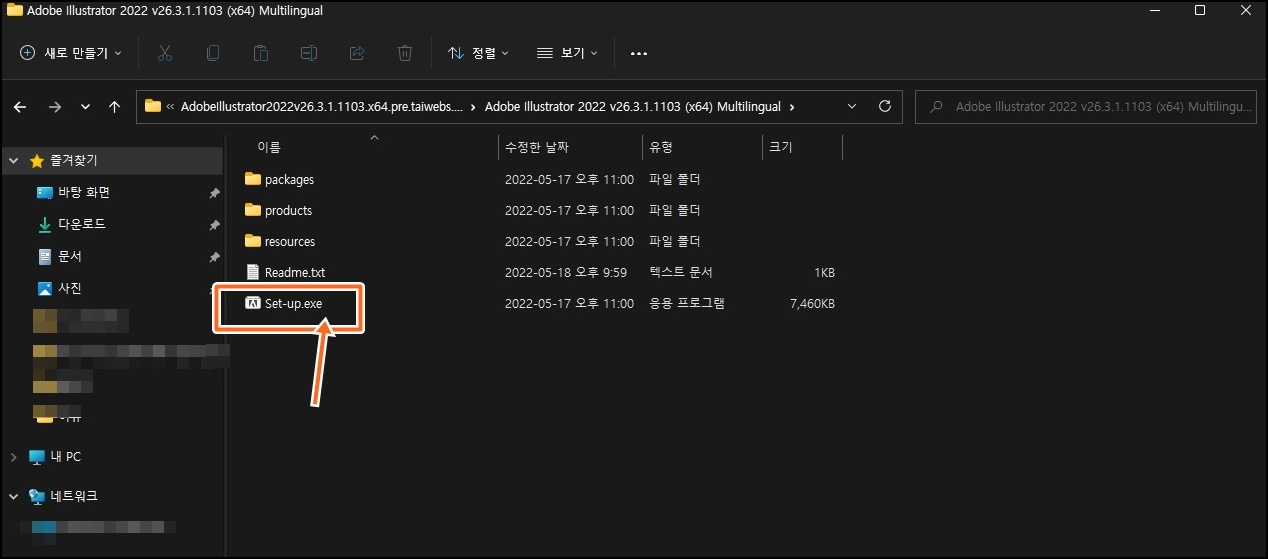The height and width of the screenshot is (559, 1268).
Task: Click the 다운로드 download arrow icon
Action: [x=45, y=225]
